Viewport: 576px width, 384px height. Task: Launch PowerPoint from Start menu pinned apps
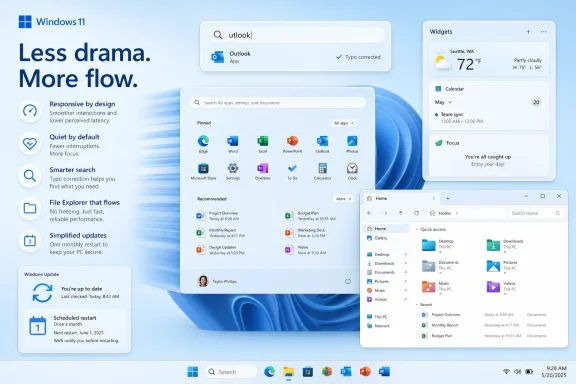292,144
